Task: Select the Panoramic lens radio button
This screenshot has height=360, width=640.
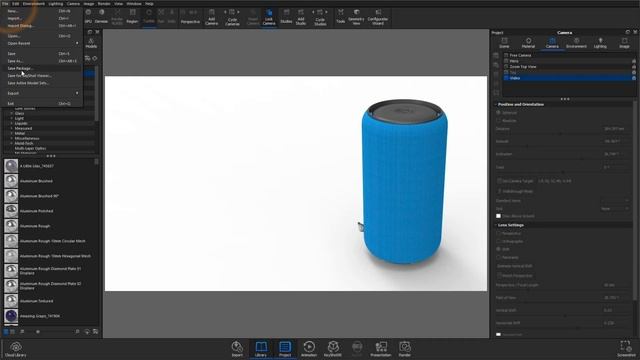Action: 498,257
